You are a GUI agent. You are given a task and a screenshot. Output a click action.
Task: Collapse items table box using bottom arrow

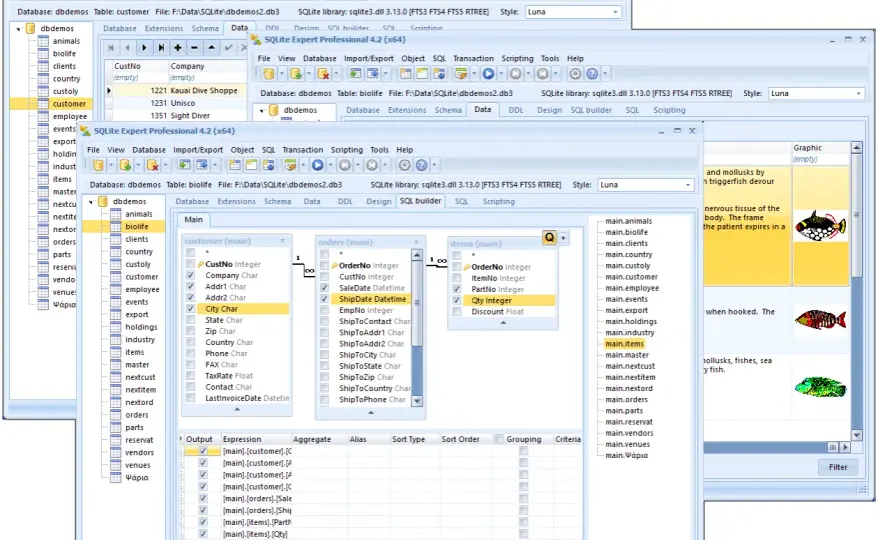coord(503,323)
